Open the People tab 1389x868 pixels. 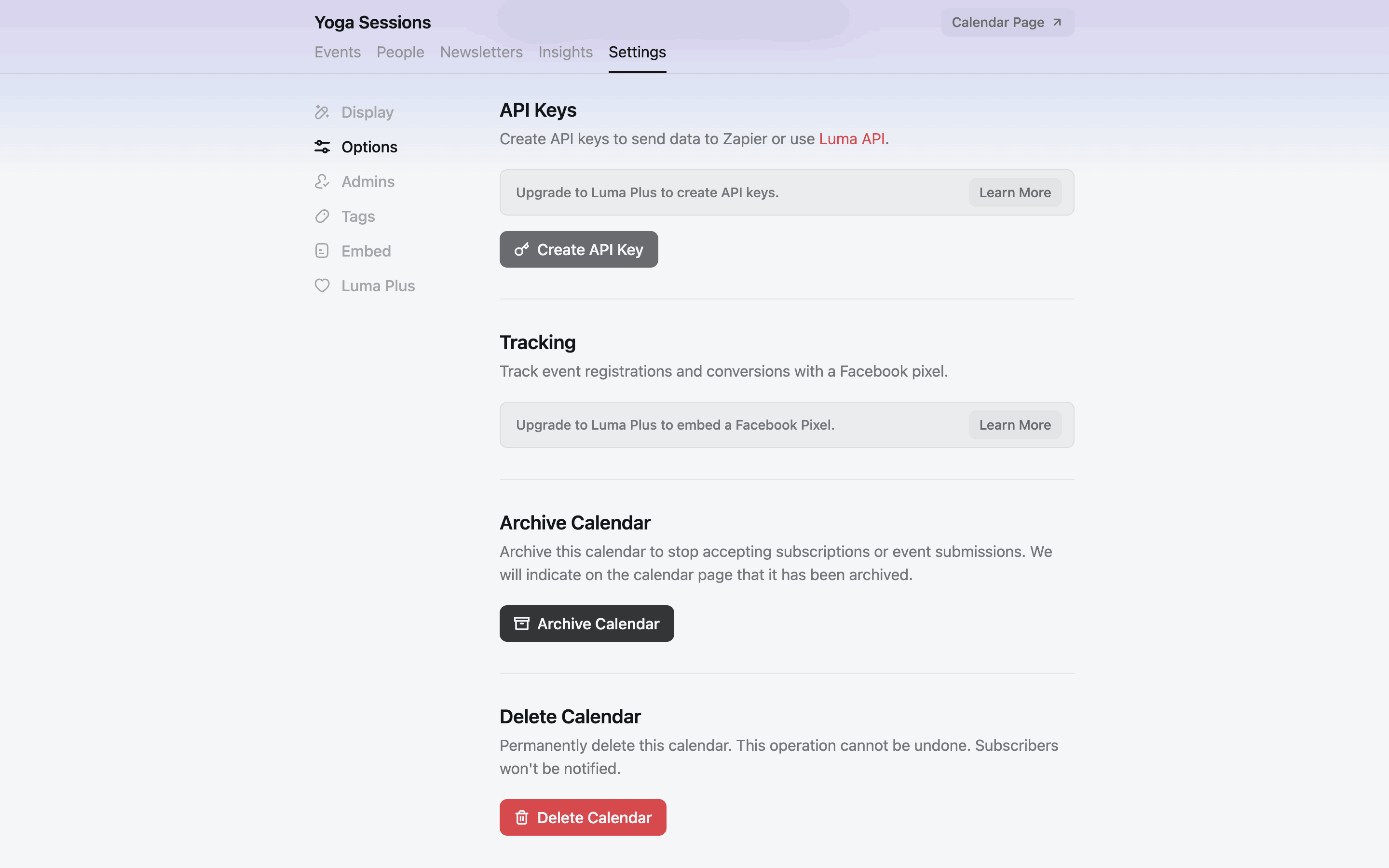400,52
